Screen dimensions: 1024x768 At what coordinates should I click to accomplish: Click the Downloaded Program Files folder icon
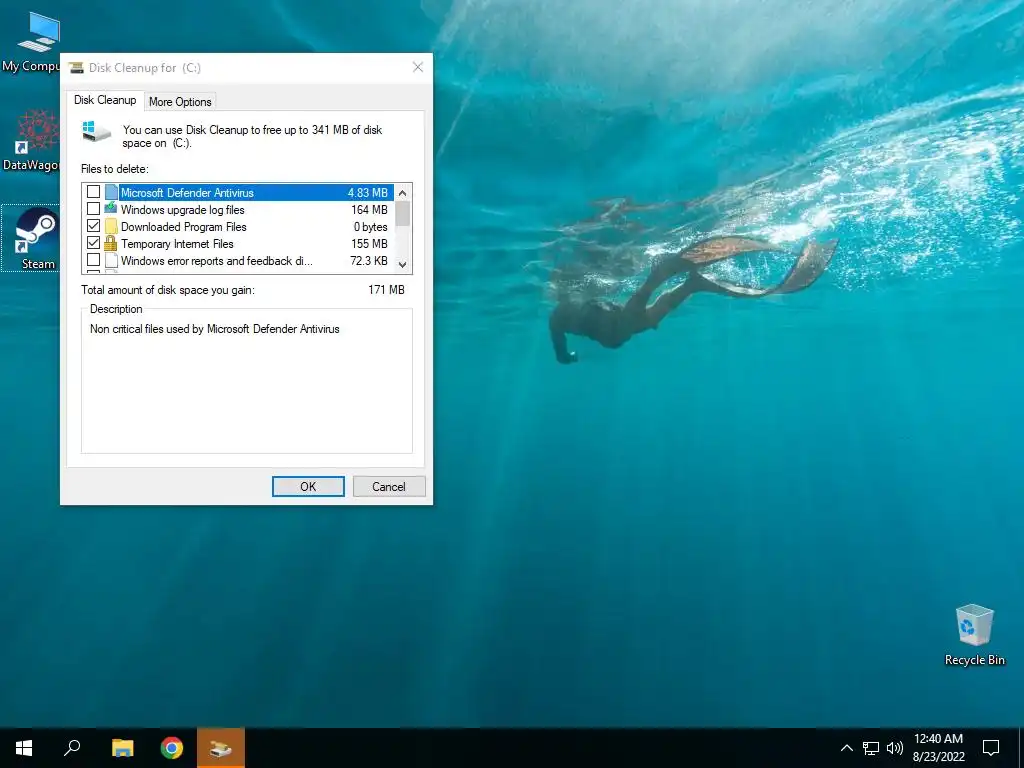click(111, 226)
